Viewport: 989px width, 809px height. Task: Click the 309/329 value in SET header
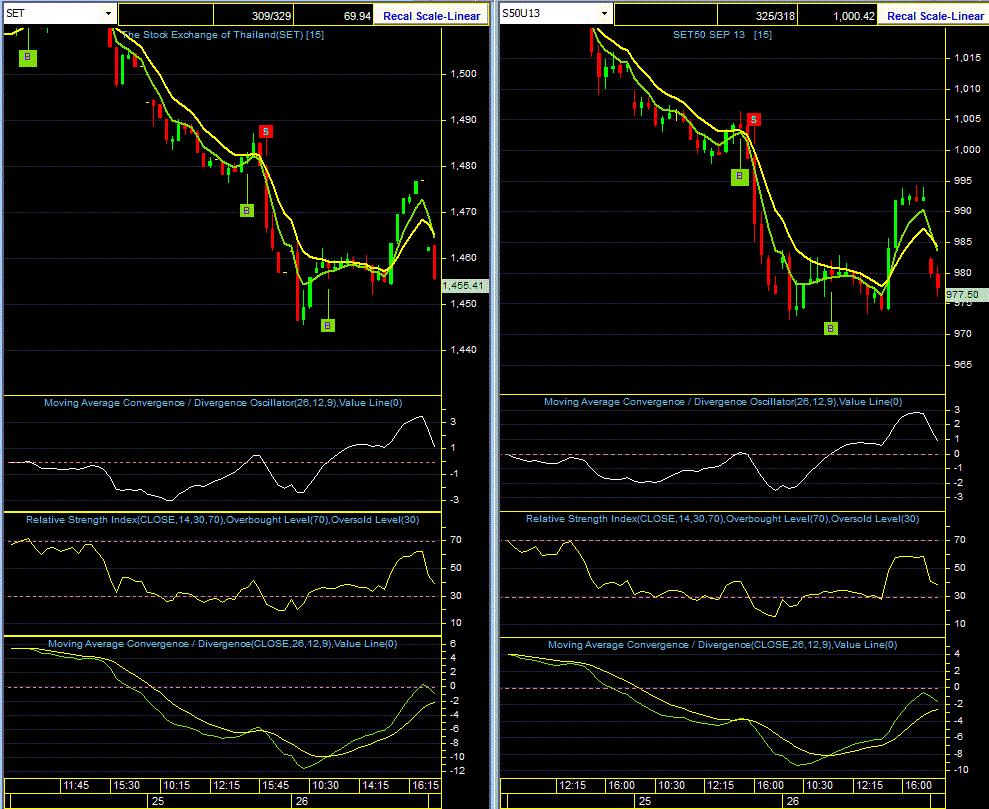pyautogui.click(x=272, y=16)
